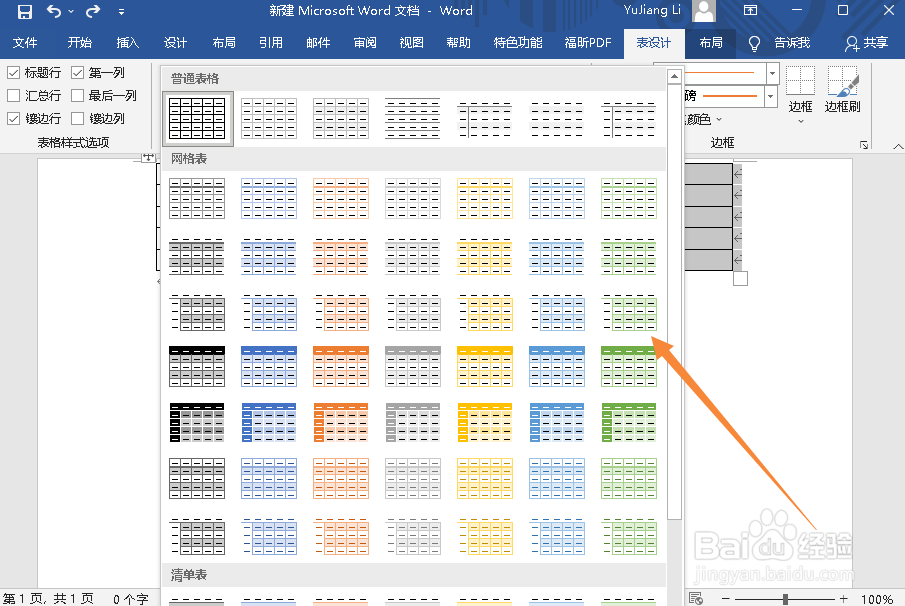Switch to the 插入 tab

coord(128,43)
